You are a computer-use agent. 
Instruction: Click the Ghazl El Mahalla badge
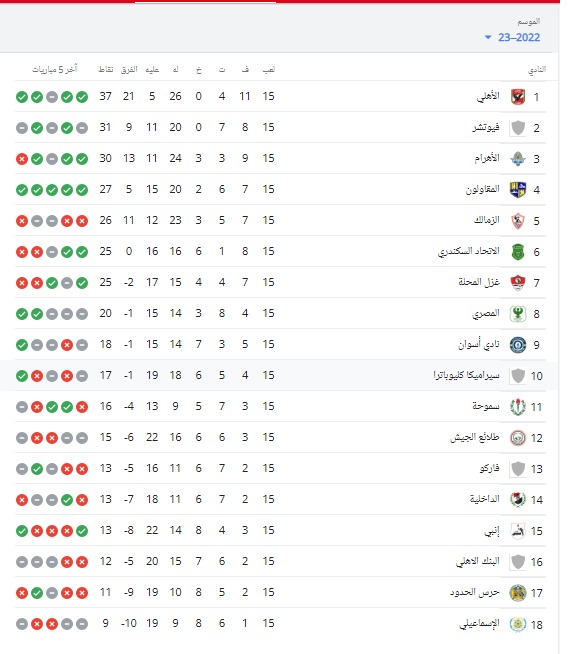click(518, 283)
